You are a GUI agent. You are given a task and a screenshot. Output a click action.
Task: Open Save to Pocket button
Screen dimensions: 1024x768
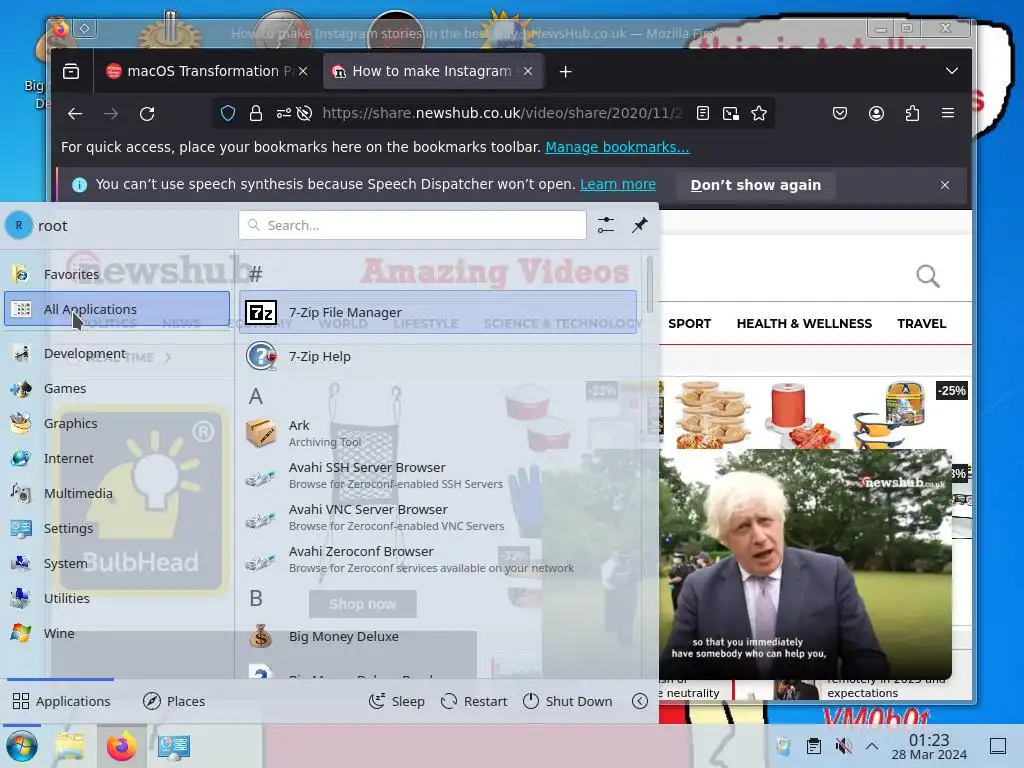pyautogui.click(x=840, y=114)
